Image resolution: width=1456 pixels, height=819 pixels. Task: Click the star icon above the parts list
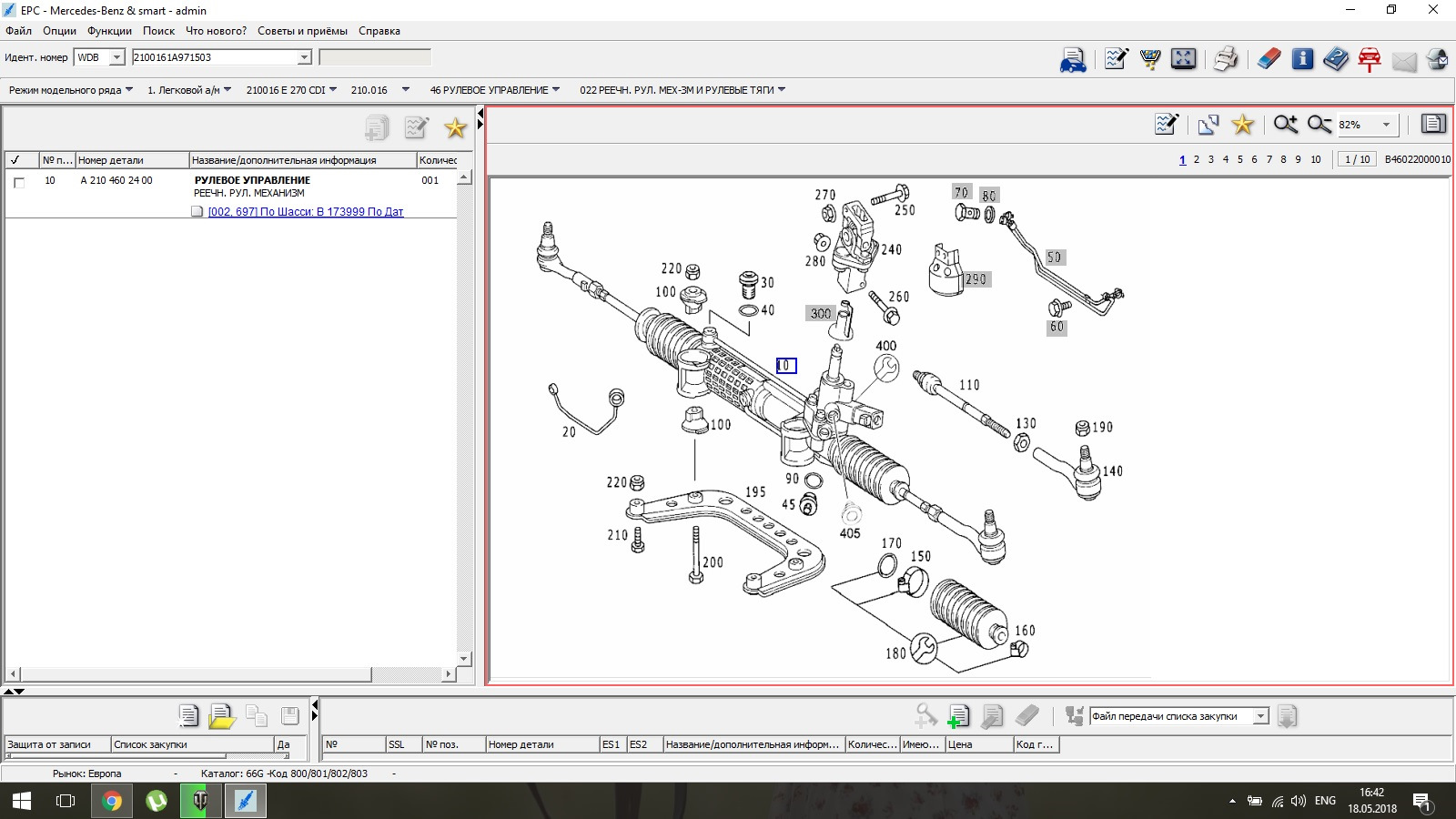coord(455,128)
